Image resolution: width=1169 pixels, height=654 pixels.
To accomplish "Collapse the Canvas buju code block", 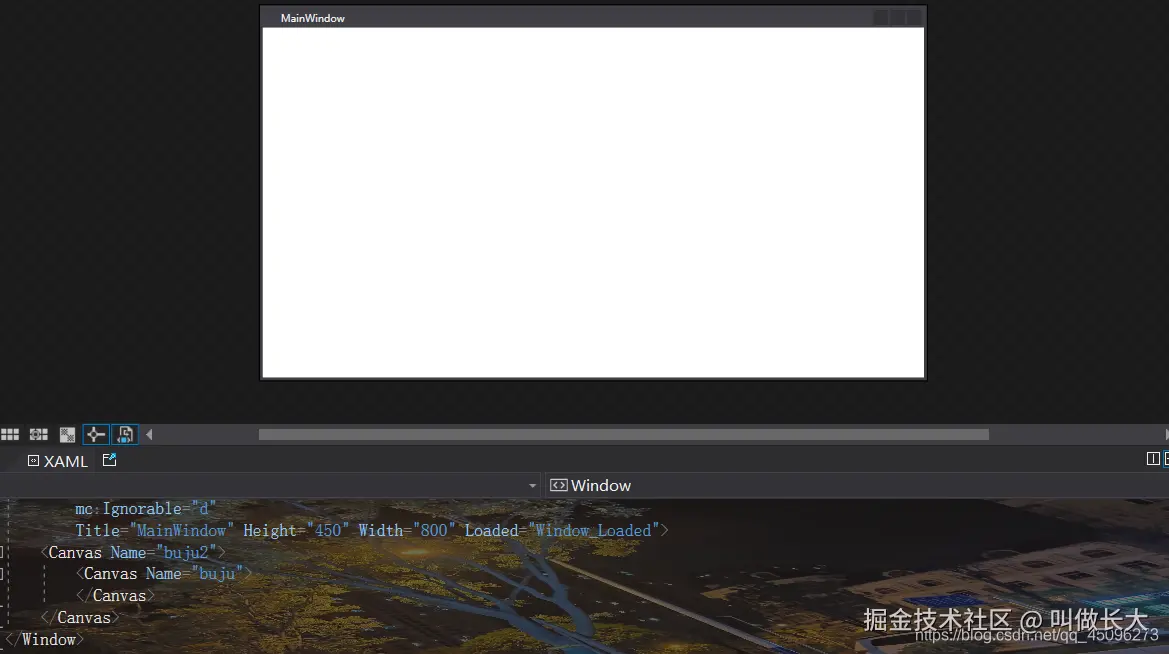I will [2, 574].
